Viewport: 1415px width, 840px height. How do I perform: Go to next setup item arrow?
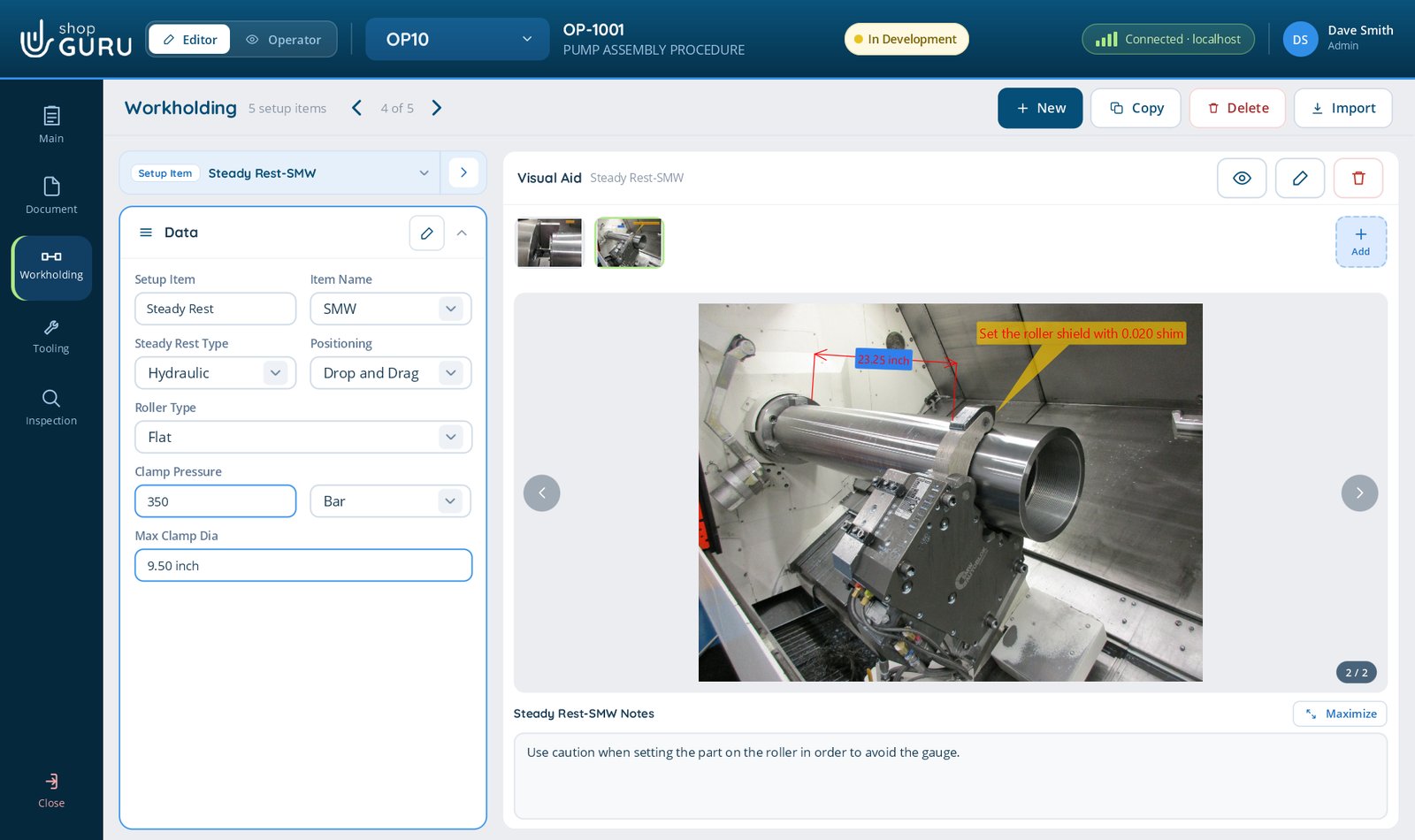pos(437,108)
